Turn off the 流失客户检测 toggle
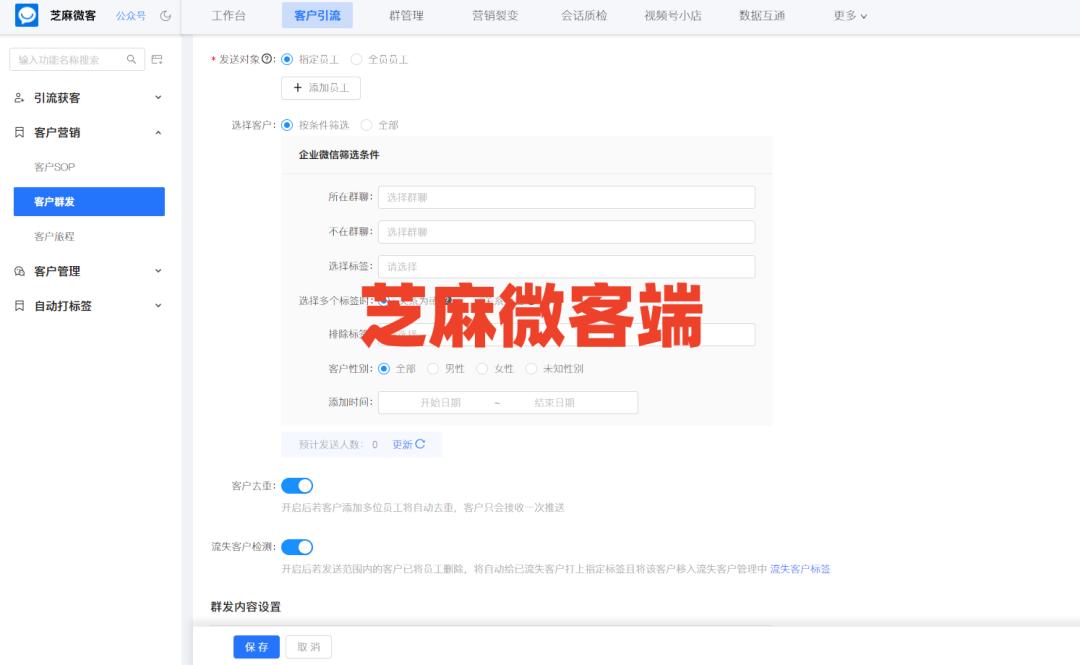Viewport: 1080px width, 665px height. point(295,547)
